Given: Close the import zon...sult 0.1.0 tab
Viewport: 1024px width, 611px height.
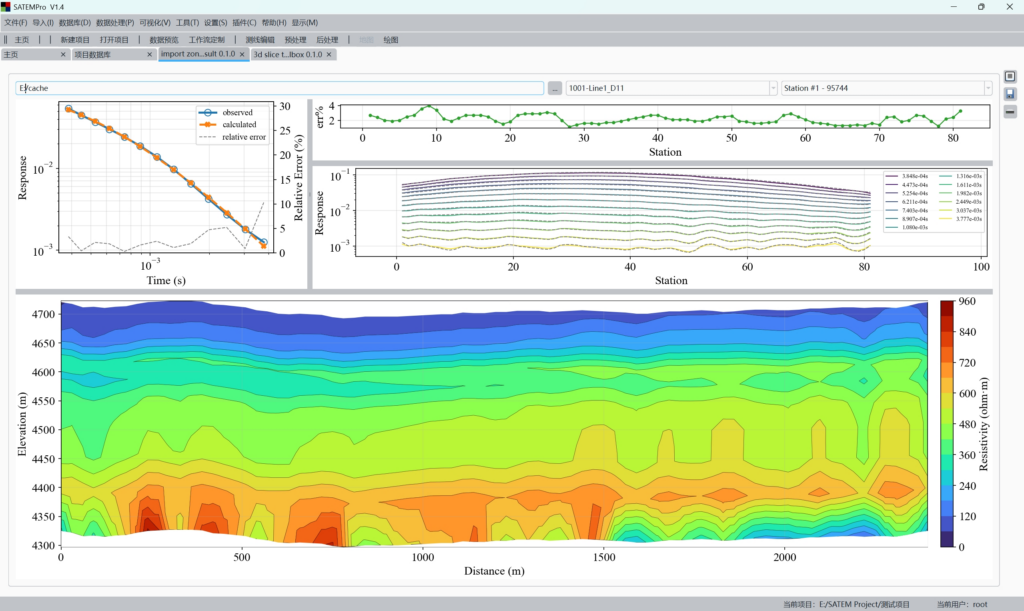Looking at the screenshot, I should pos(242,54).
